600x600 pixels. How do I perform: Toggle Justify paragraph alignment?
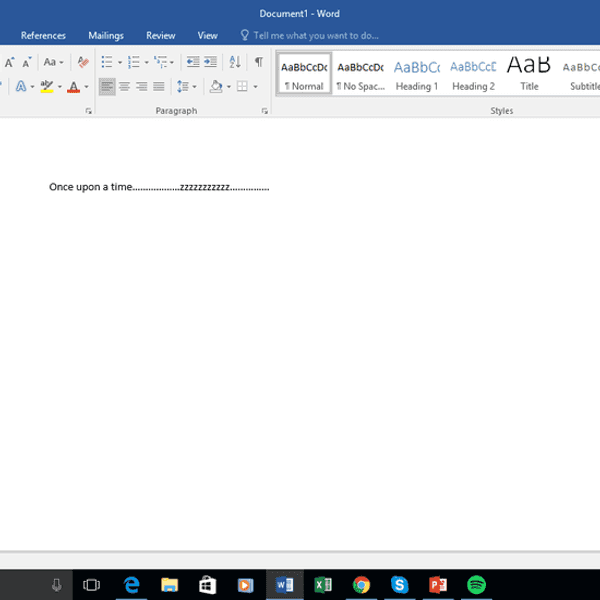[159, 86]
